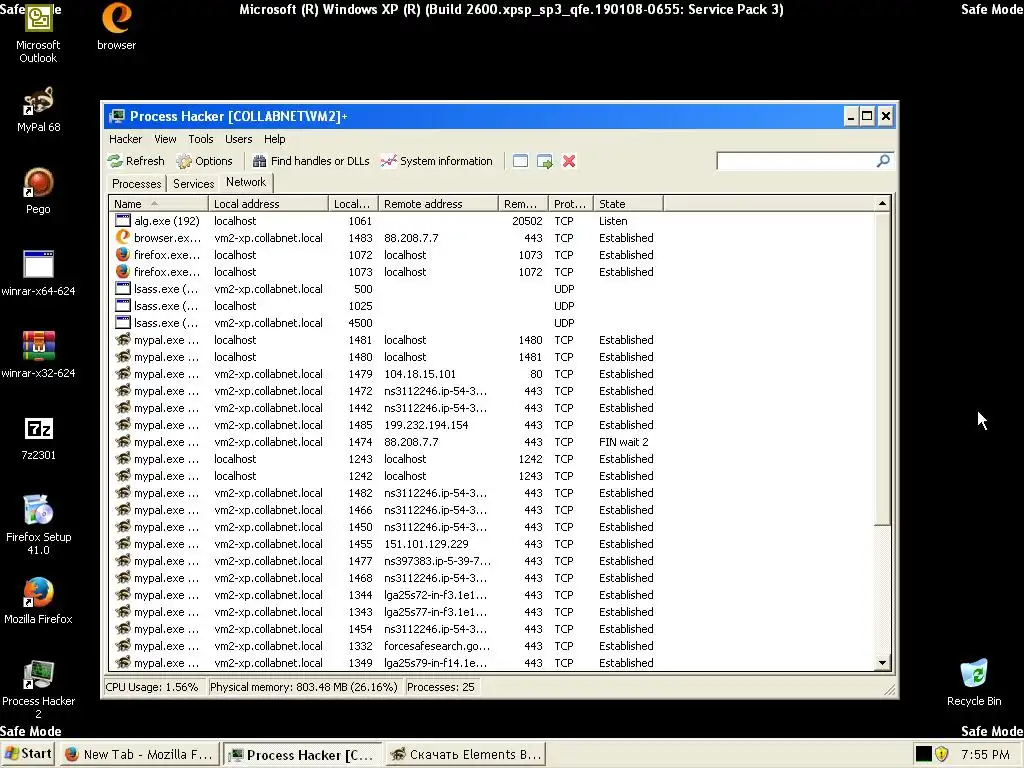The width and height of the screenshot is (1024, 768).
Task: Select the alg.exe (192) row icon
Action: (123, 221)
